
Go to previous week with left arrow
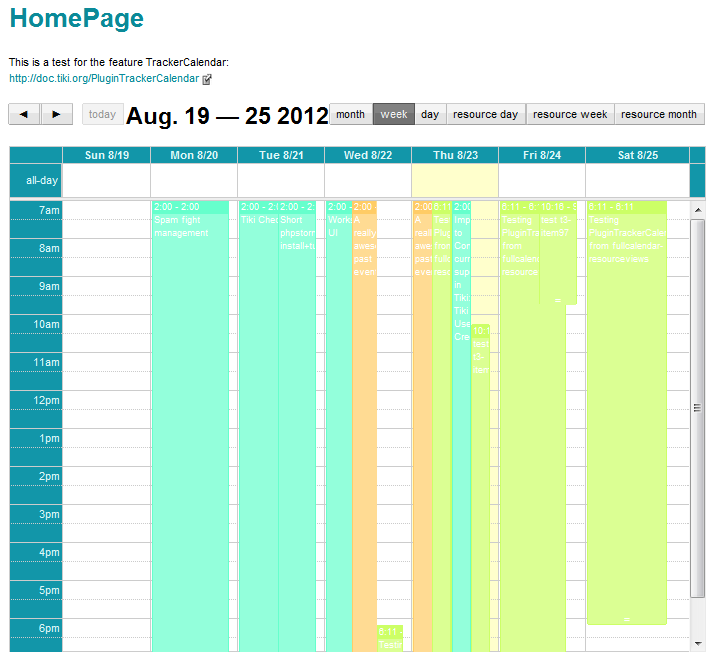(x=25, y=114)
